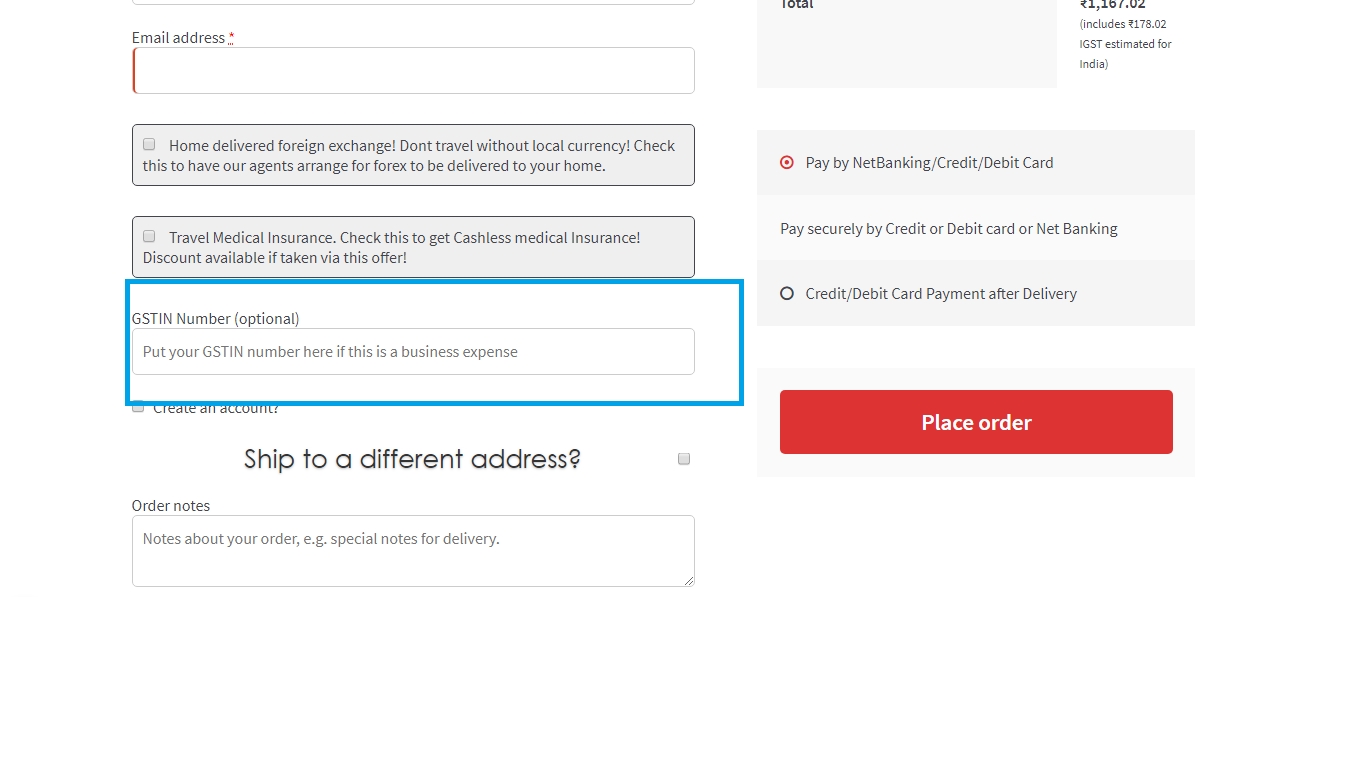Click the 'Credit/Debit Card Payment after Delivery' label

(941, 293)
